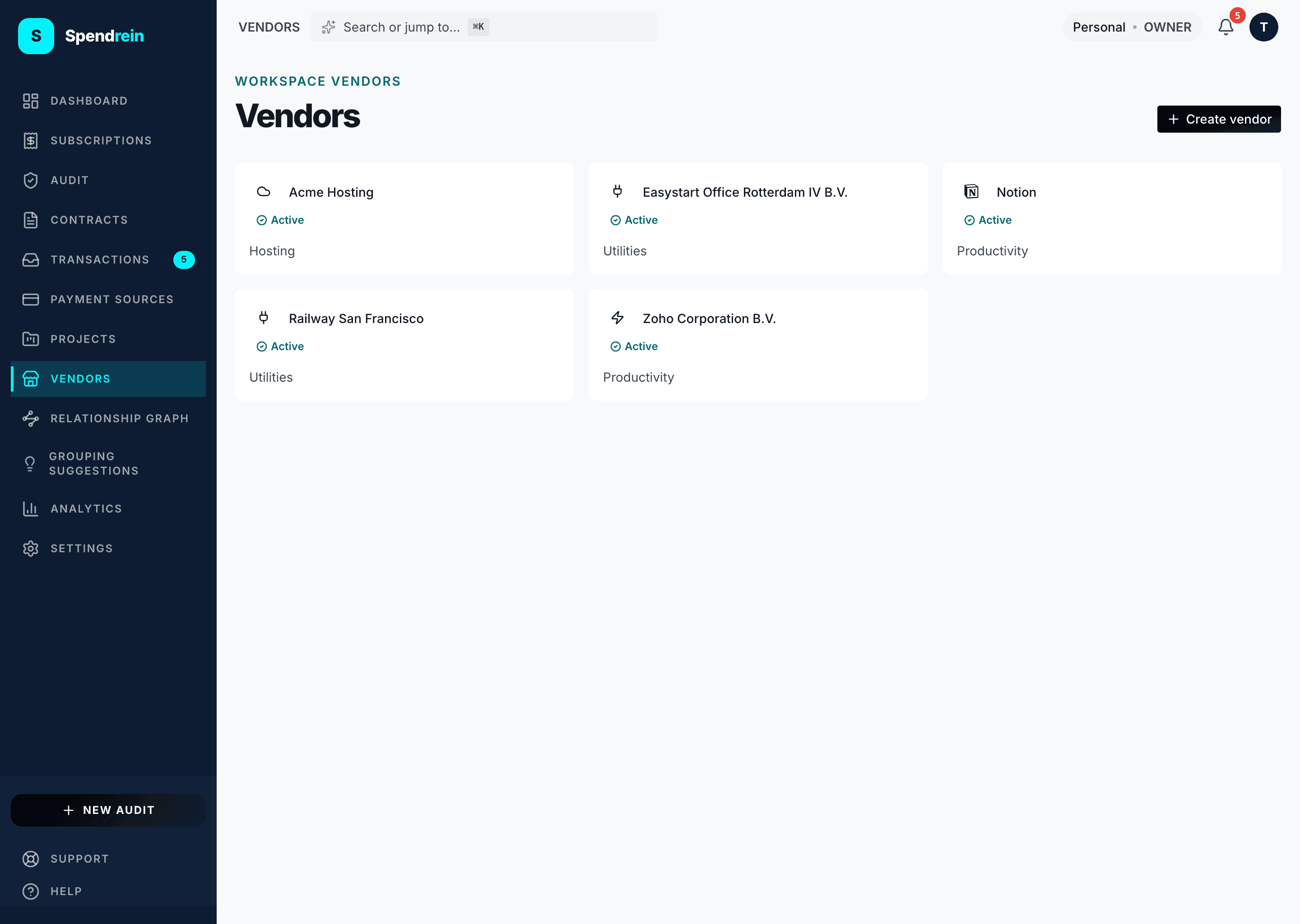This screenshot has width=1300, height=924.
Task: Click the Audit shield icon
Action: tap(31, 180)
